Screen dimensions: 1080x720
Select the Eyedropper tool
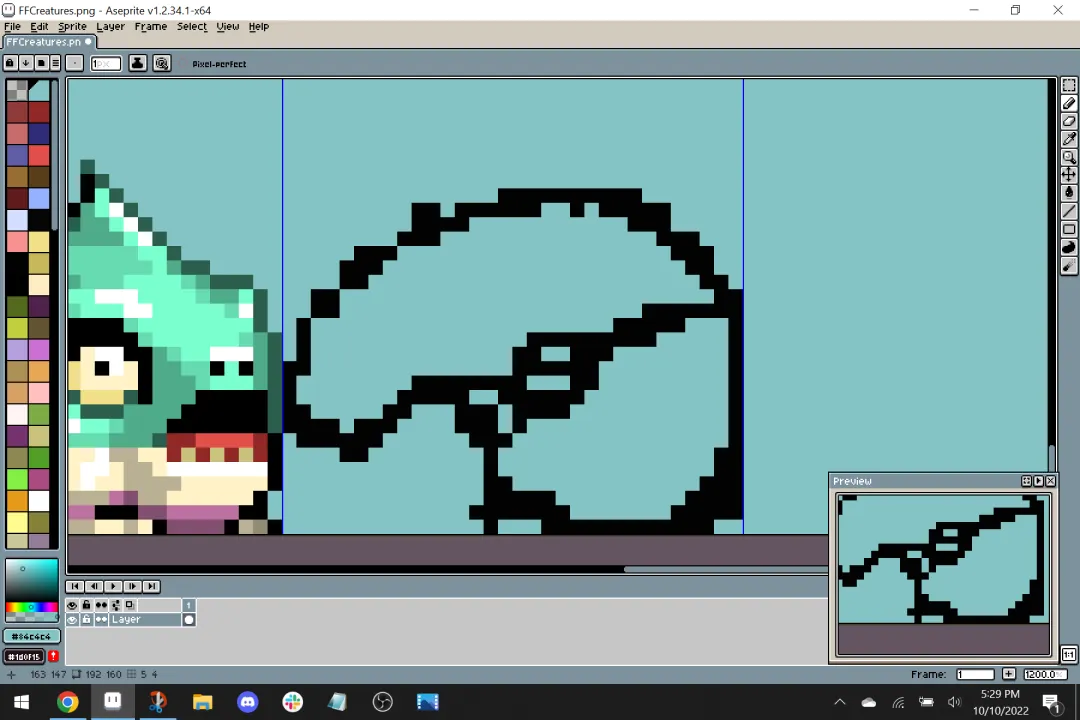(1068, 139)
